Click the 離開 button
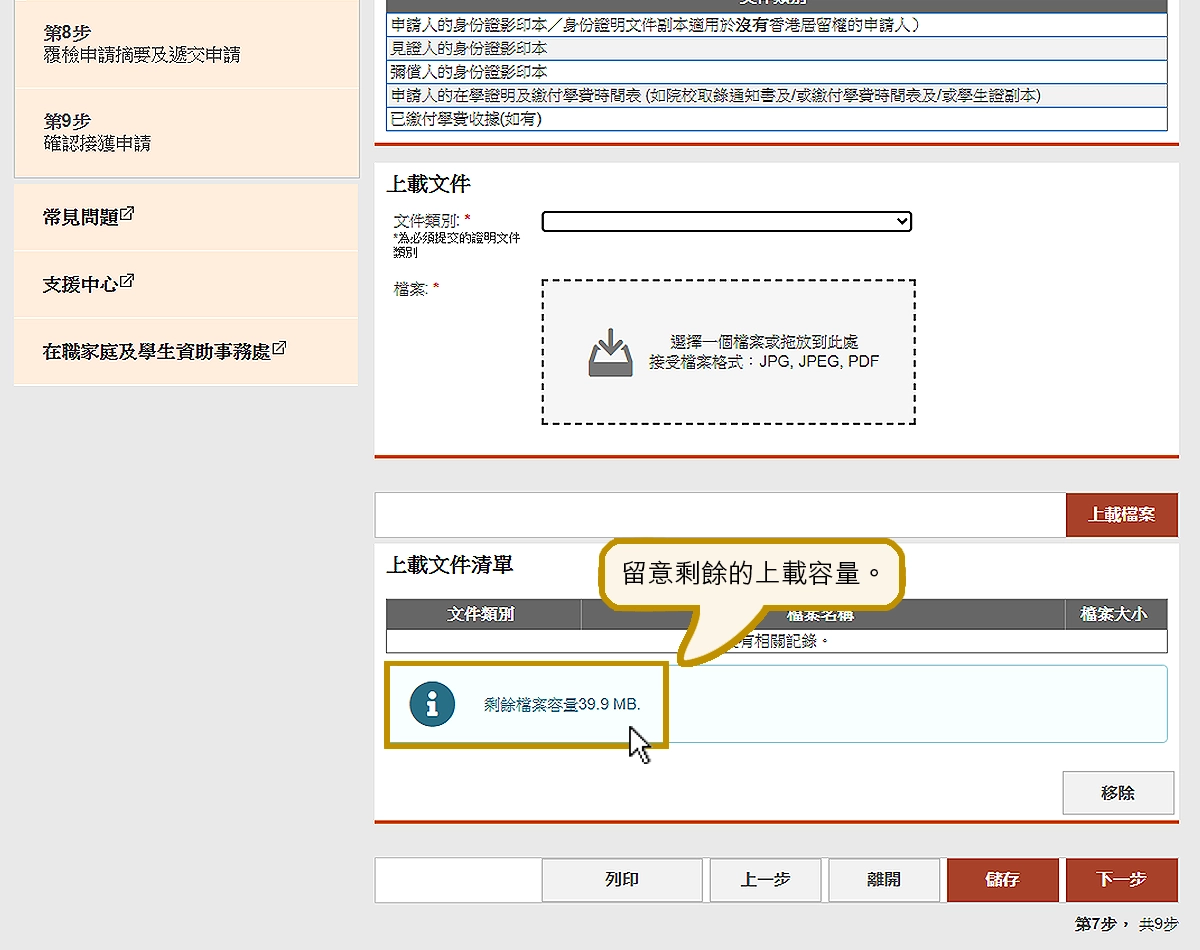This screenshot has height=950, width=1200. [x=884, y=880]
